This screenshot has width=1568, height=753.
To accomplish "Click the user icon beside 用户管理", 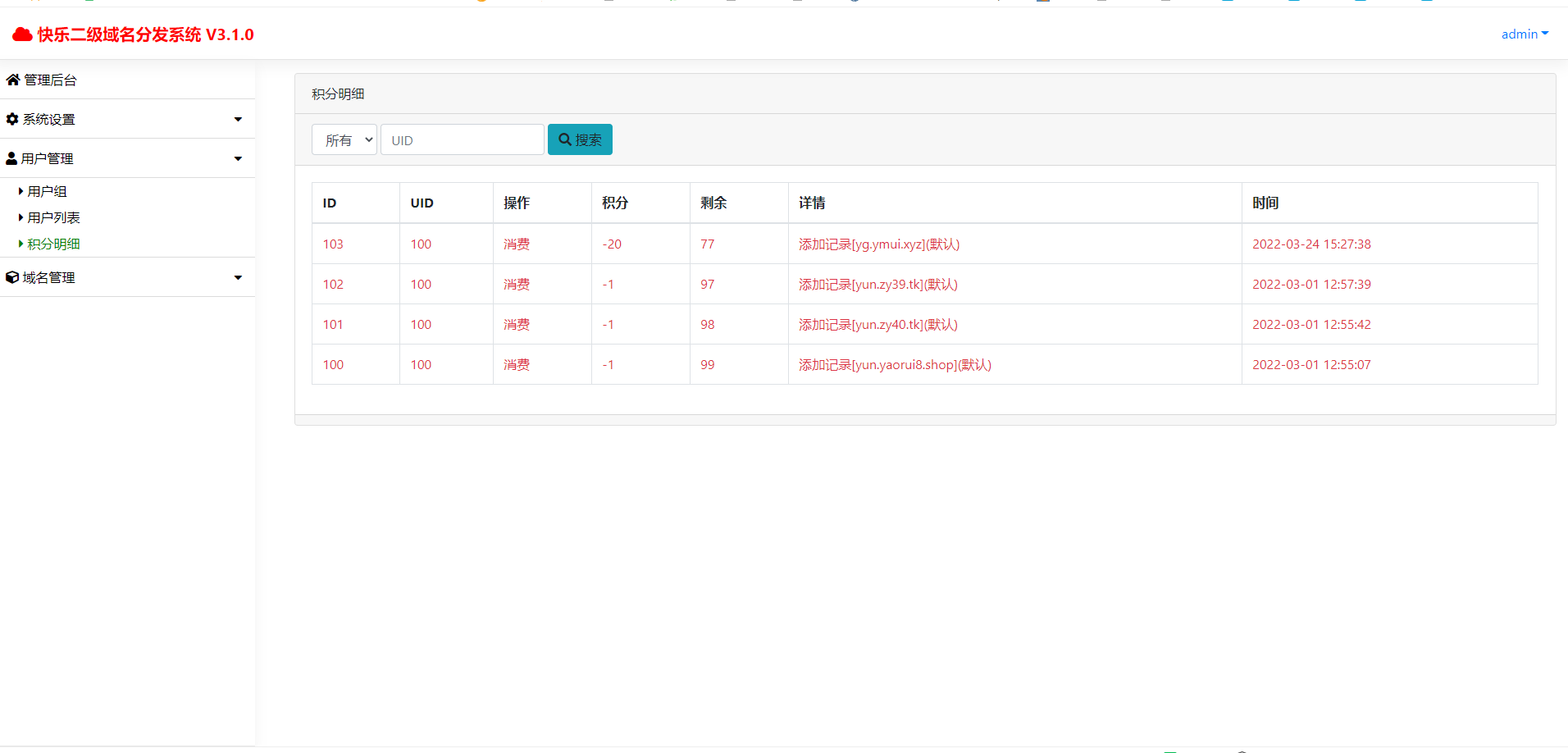I will tap(11, 158).
